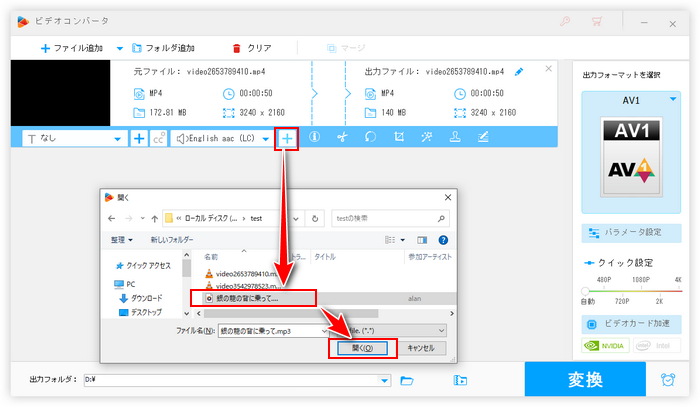700x407 pixels.
Task: Open help icon in dialog
Action: click(443, 240)
